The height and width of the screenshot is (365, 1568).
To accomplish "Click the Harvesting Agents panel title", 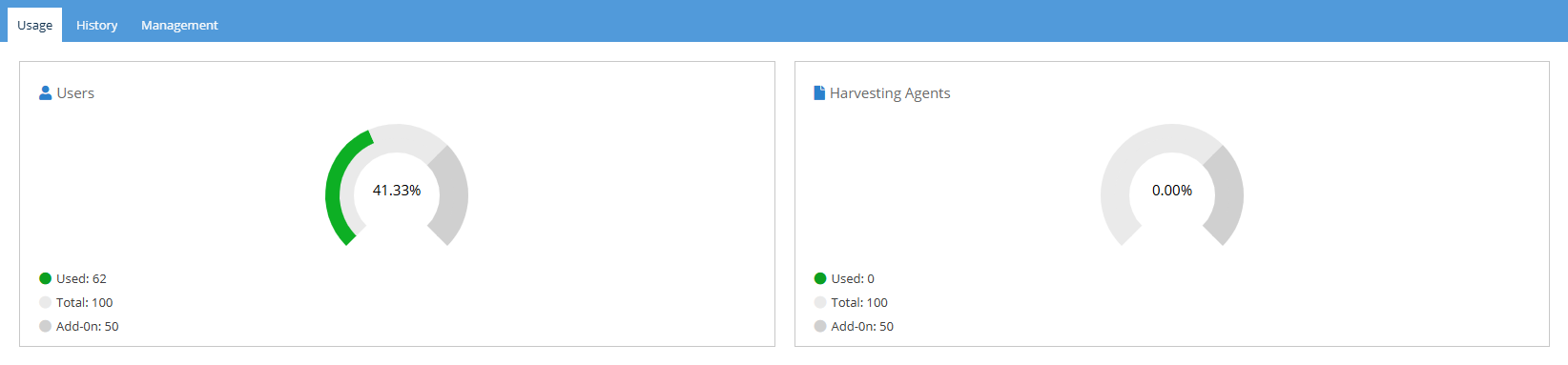I will (890, 92).
